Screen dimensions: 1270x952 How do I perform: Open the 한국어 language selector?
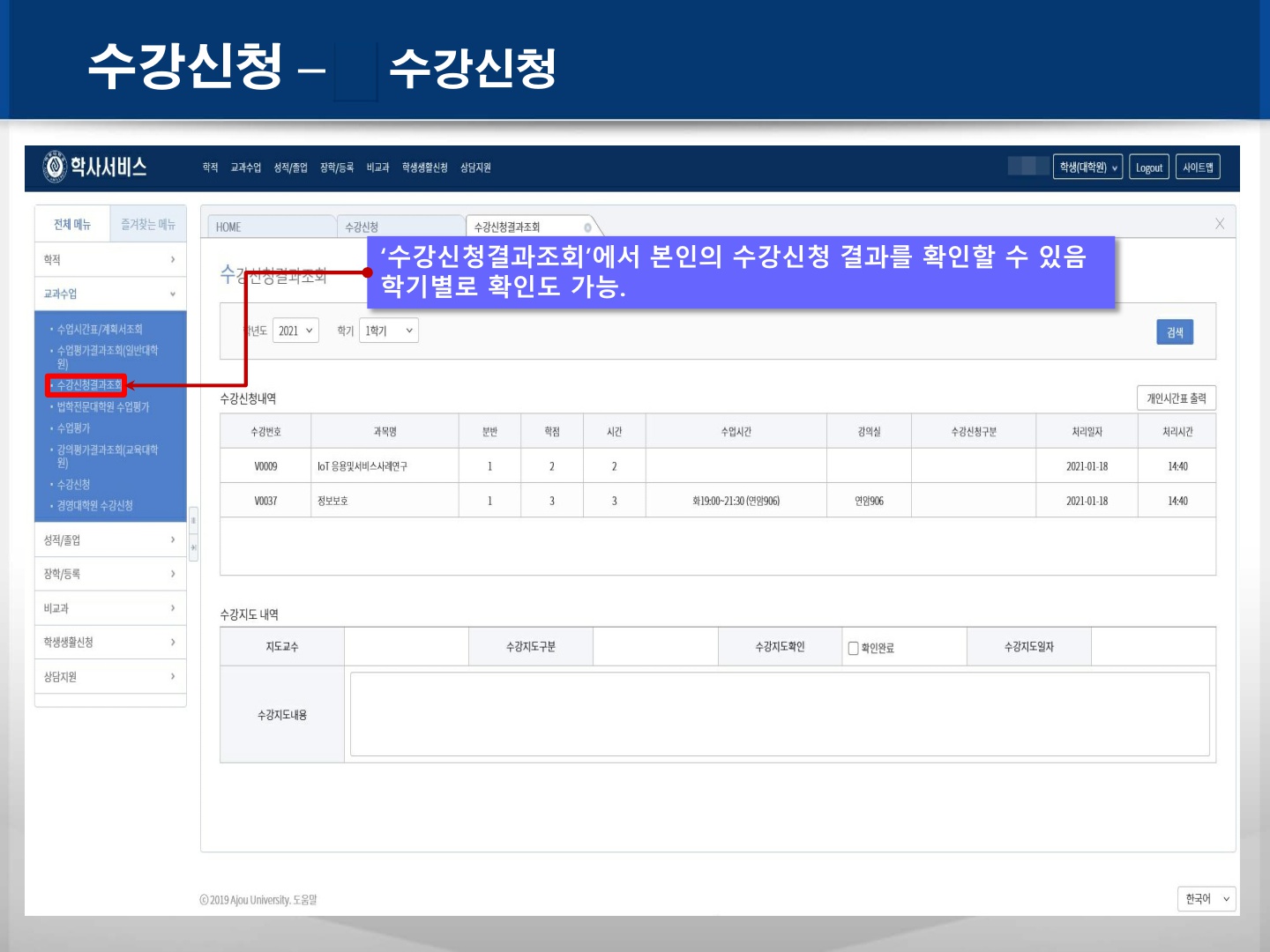1206,898
